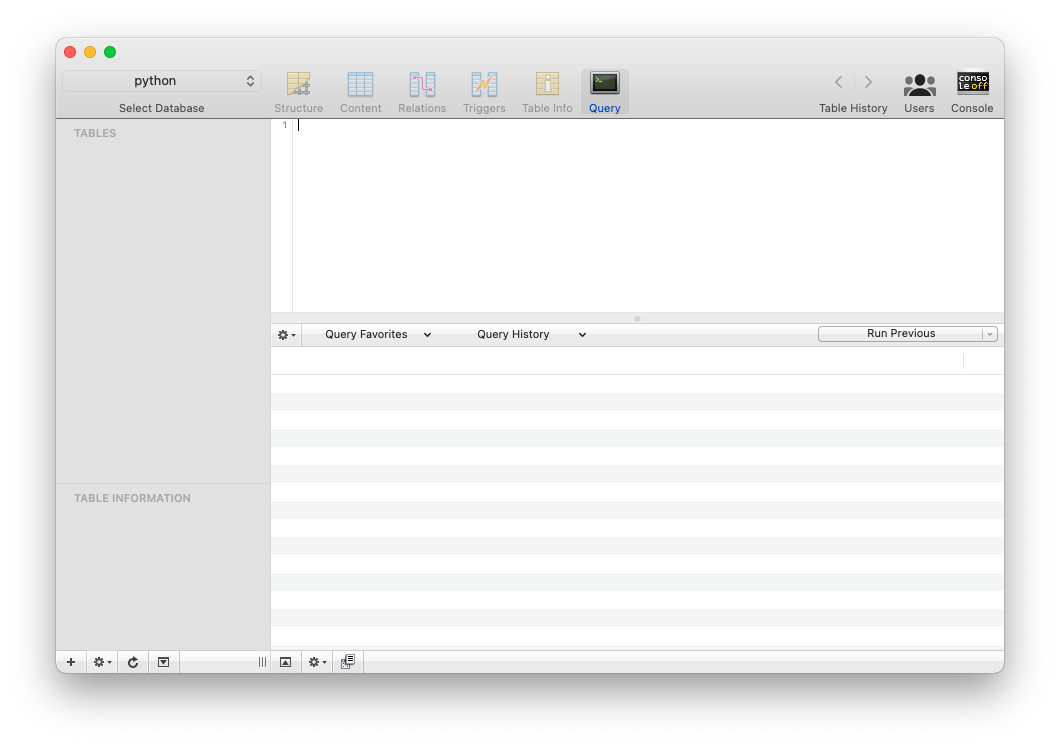1060x747 pixels.
Task: Open the Run Previous arrow menu
Action: click(990, 334)
